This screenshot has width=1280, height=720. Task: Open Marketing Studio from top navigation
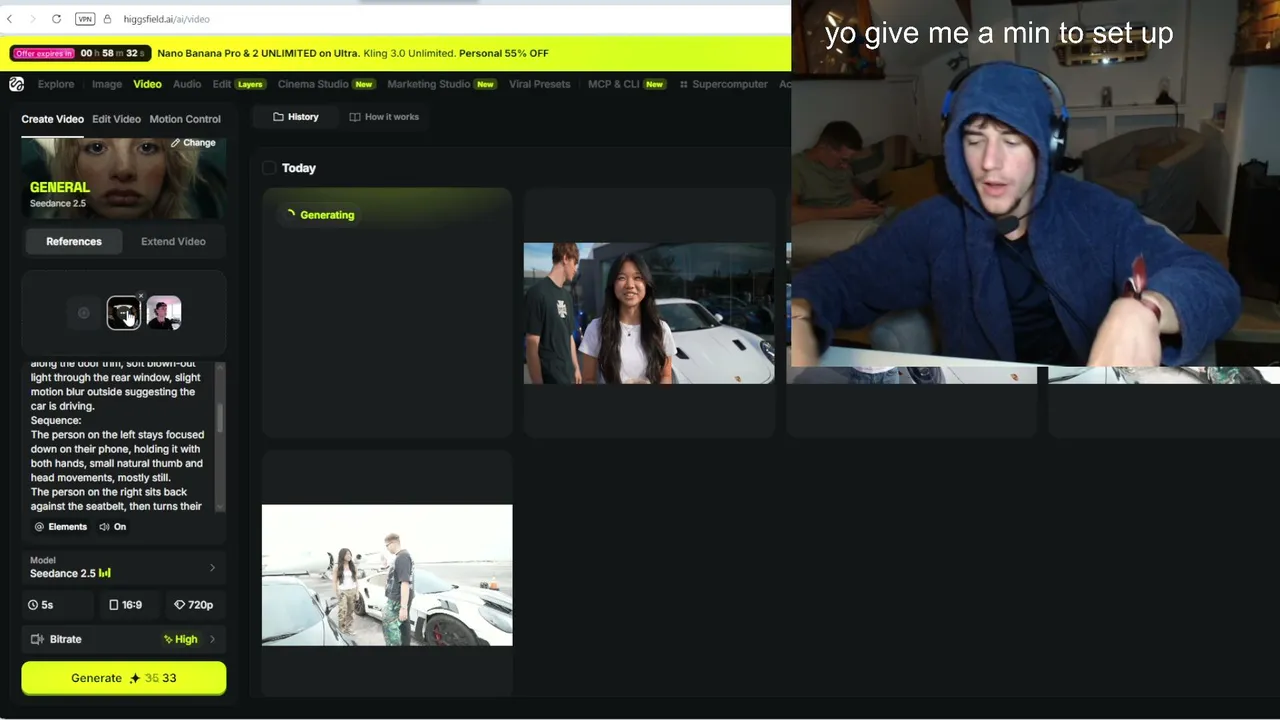(441, 84)
